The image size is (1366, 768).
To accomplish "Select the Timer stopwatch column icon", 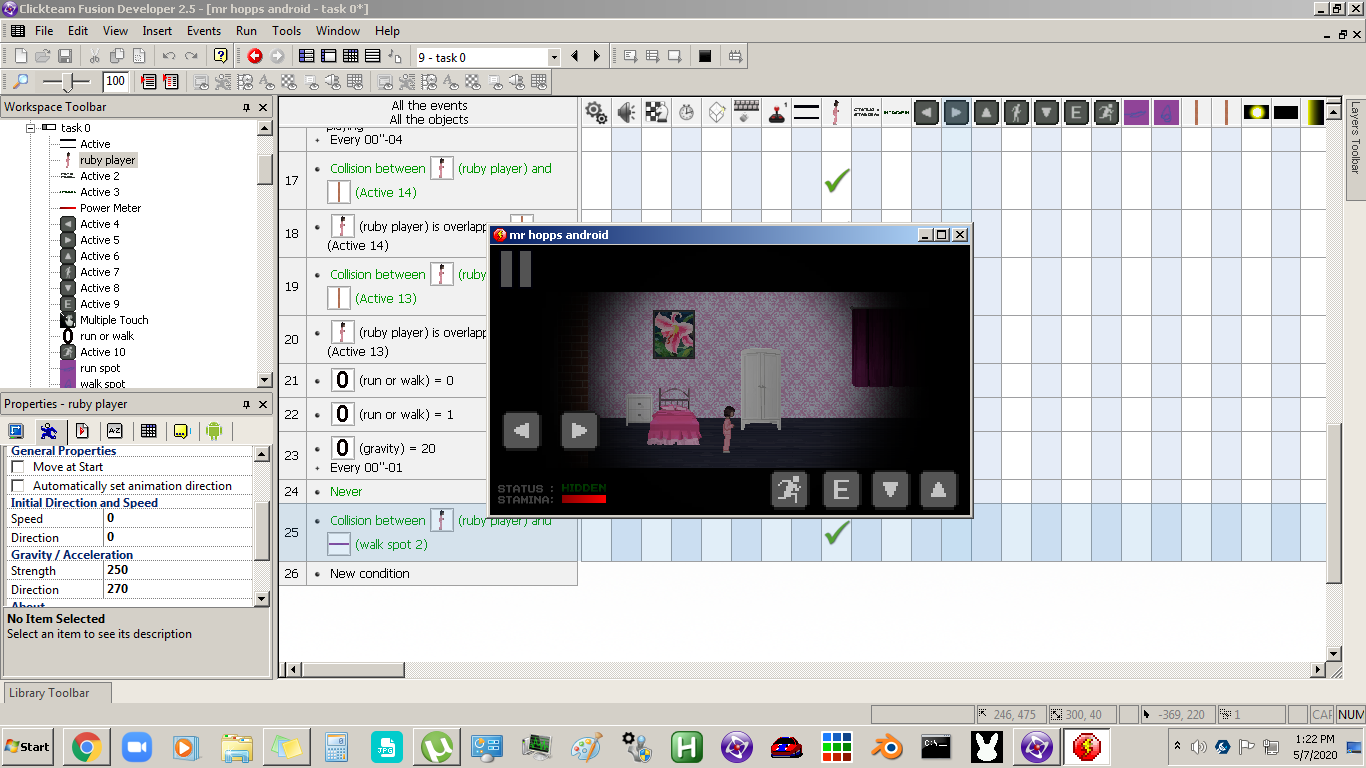I will [686, 112].
